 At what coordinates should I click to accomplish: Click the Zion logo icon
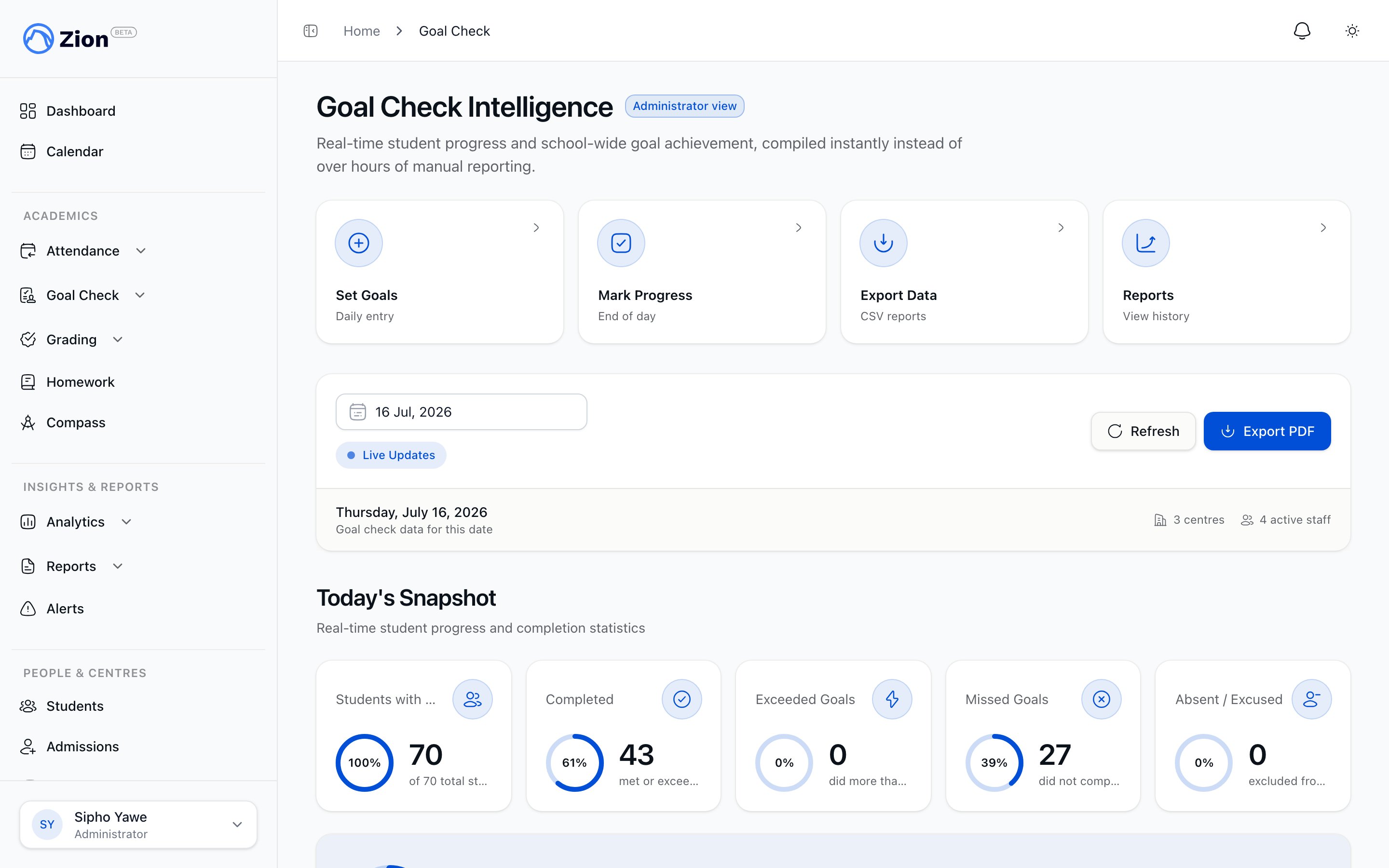point(38,39)
